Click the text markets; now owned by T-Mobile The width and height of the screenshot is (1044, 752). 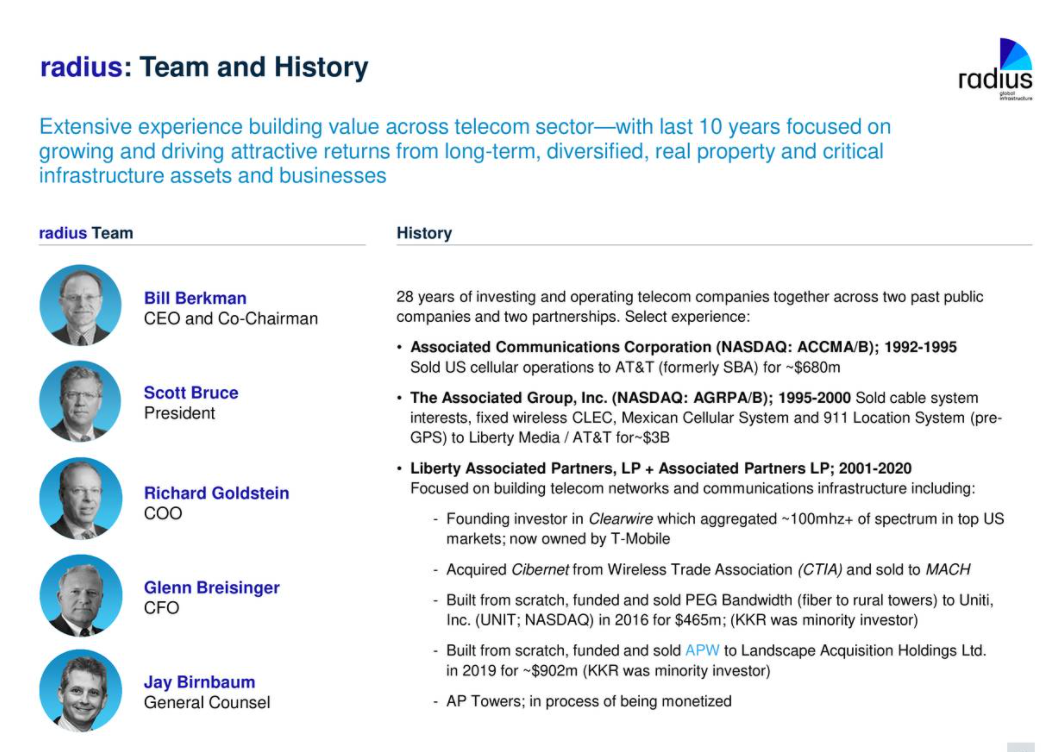[558, 539]
